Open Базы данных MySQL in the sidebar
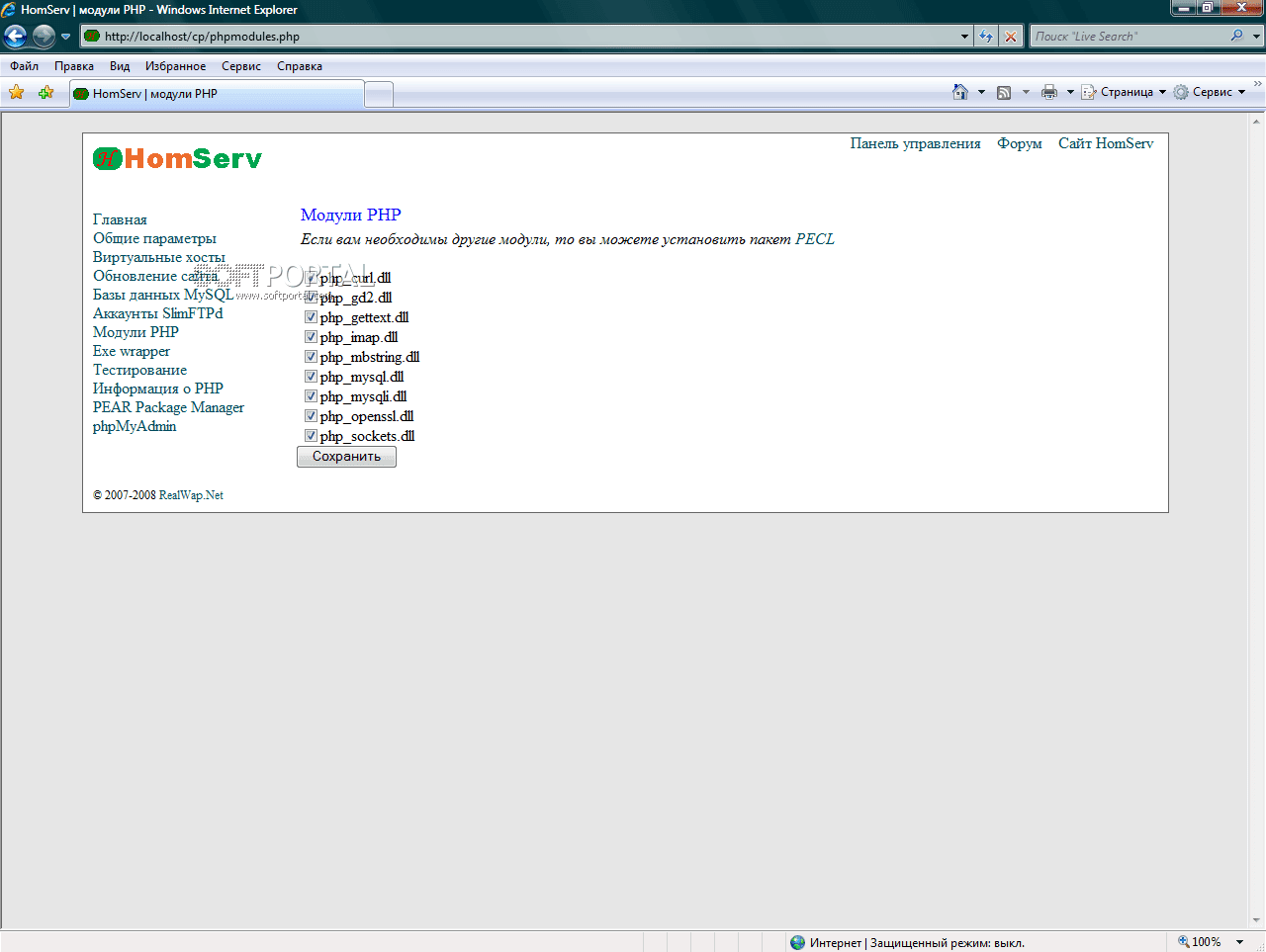Viewport: 1266px width, 952px height. click(x=163, y=295)
